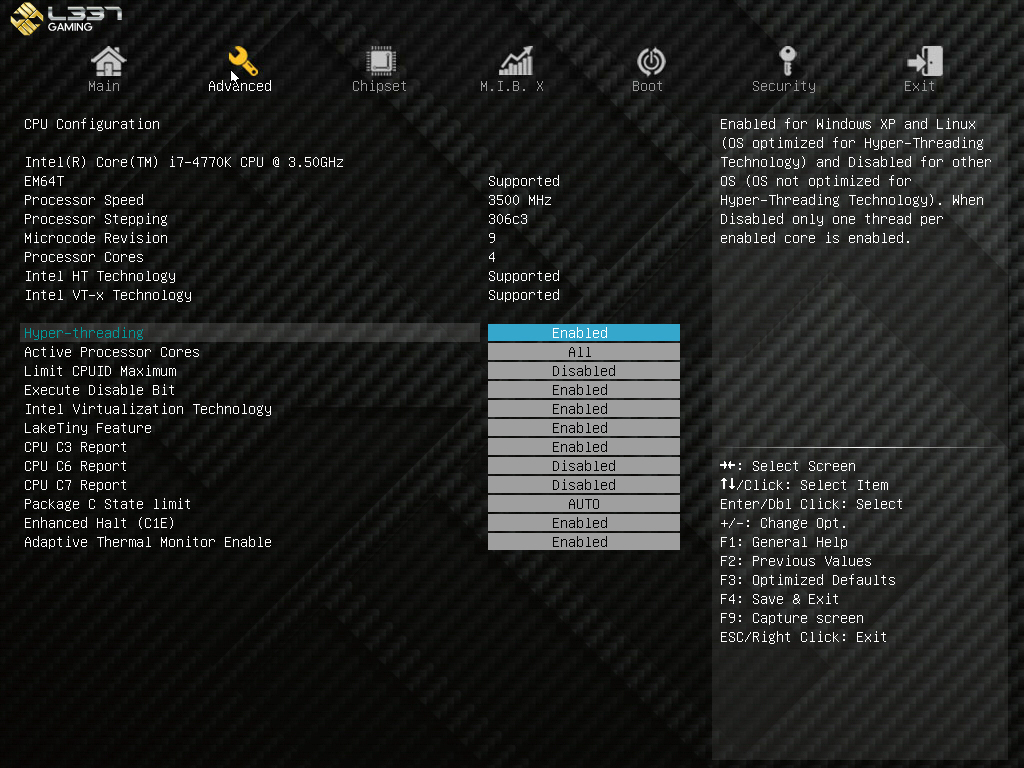This screenshot has width=1024, height=768.
Task: Click the Boot power icon
Action: [x=651, y=62]
